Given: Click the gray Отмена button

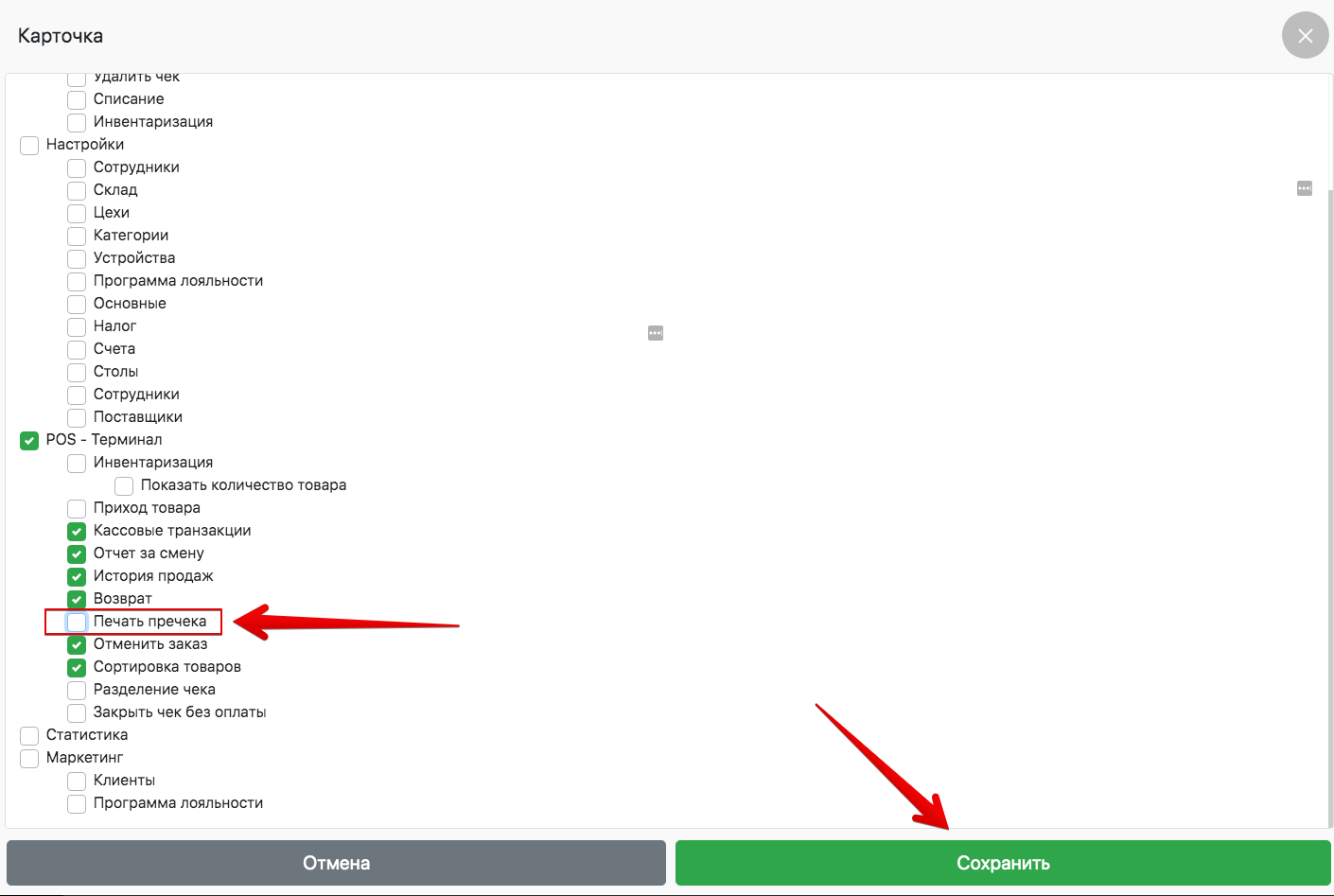Looking at the screenshot, I should [336, 863].
